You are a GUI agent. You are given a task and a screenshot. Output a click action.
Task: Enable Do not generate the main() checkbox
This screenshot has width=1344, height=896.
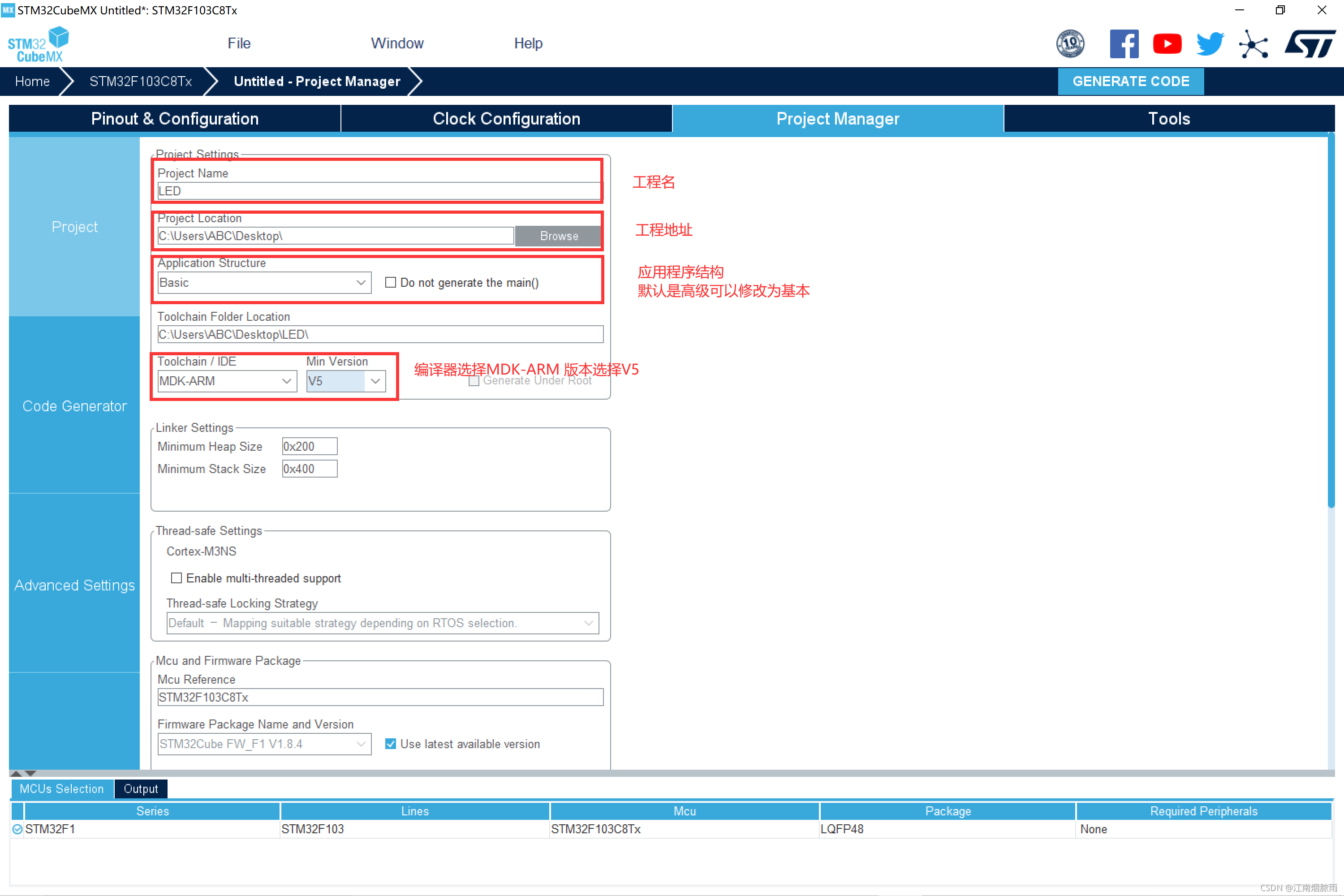(390, 282)
